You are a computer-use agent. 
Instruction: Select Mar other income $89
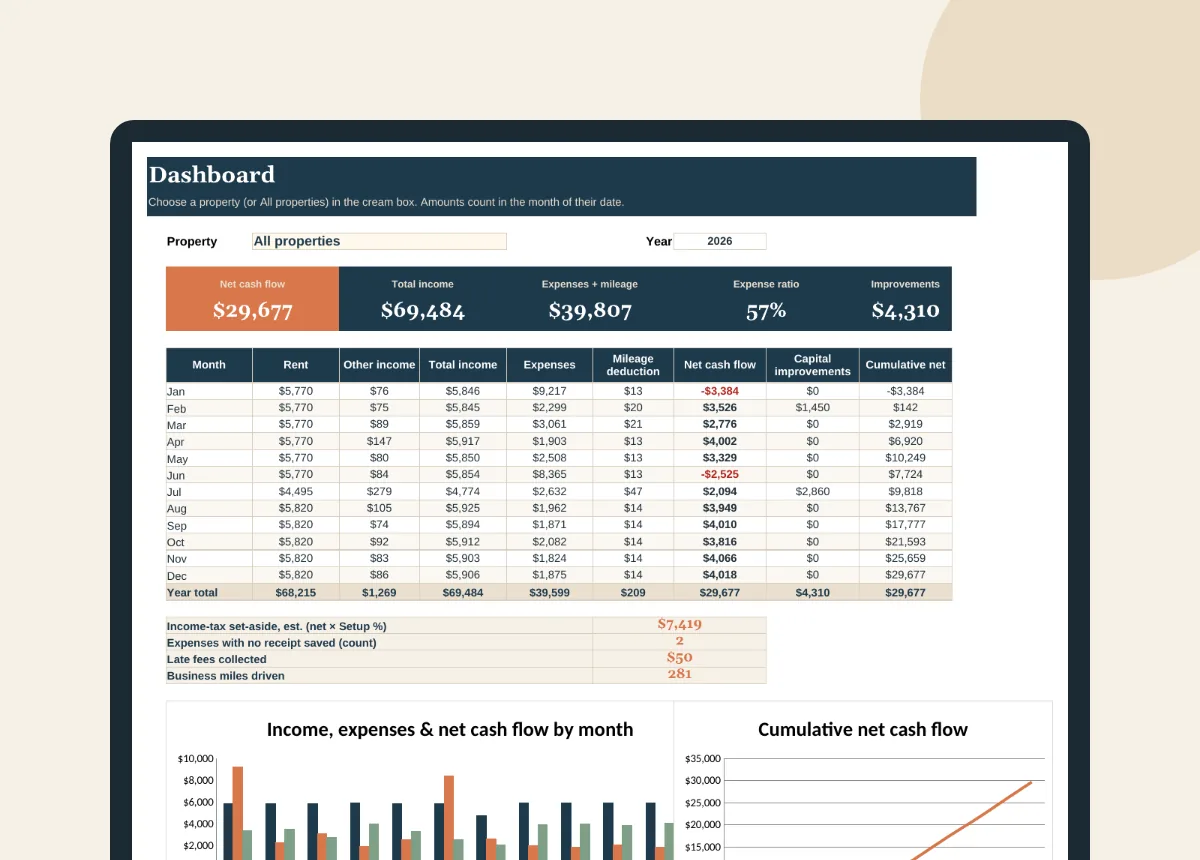(x=379, y=424)
